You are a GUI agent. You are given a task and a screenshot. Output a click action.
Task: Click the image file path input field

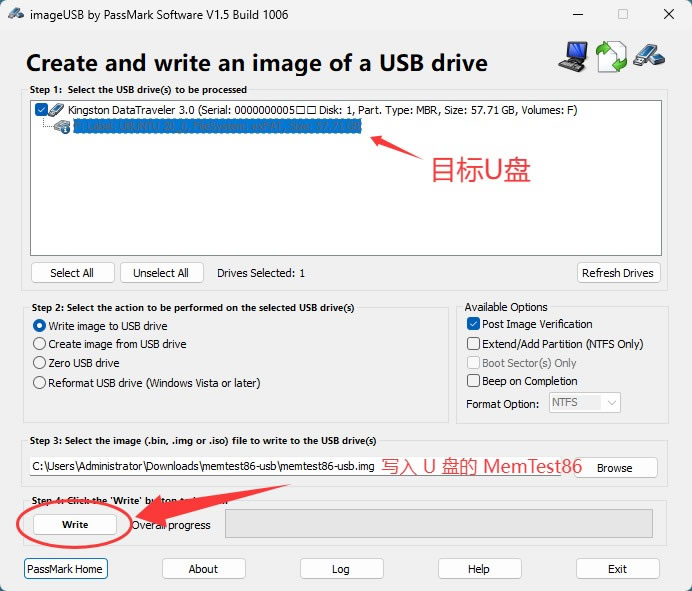(295, 466)
